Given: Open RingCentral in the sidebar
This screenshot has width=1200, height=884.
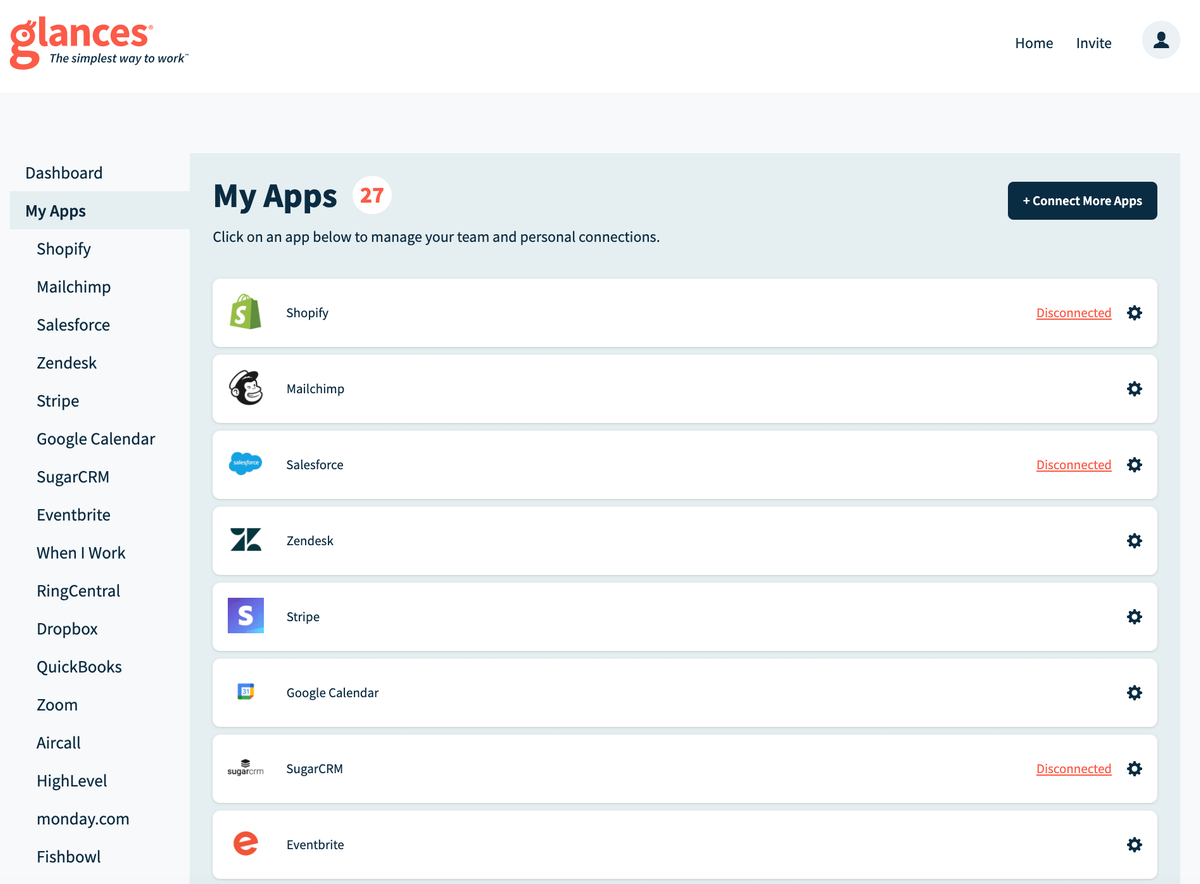Looking at the screenshot, I should point(78,591).
